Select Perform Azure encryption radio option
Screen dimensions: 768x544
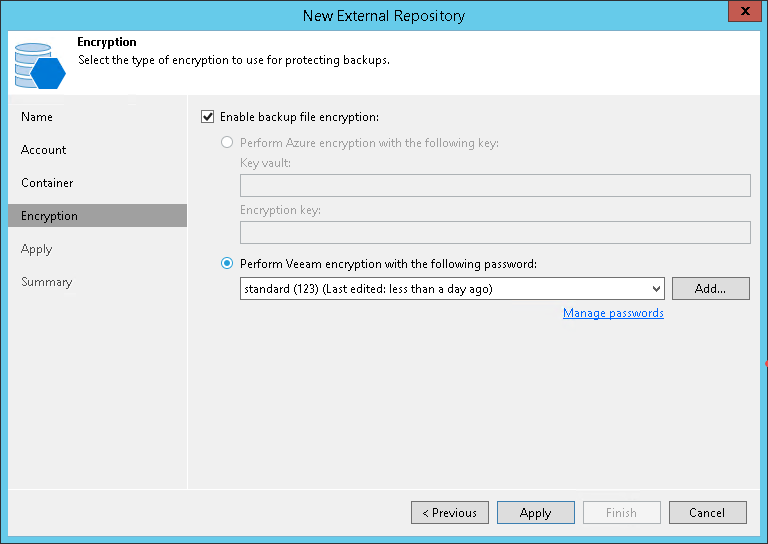click(x=226, y=143)
